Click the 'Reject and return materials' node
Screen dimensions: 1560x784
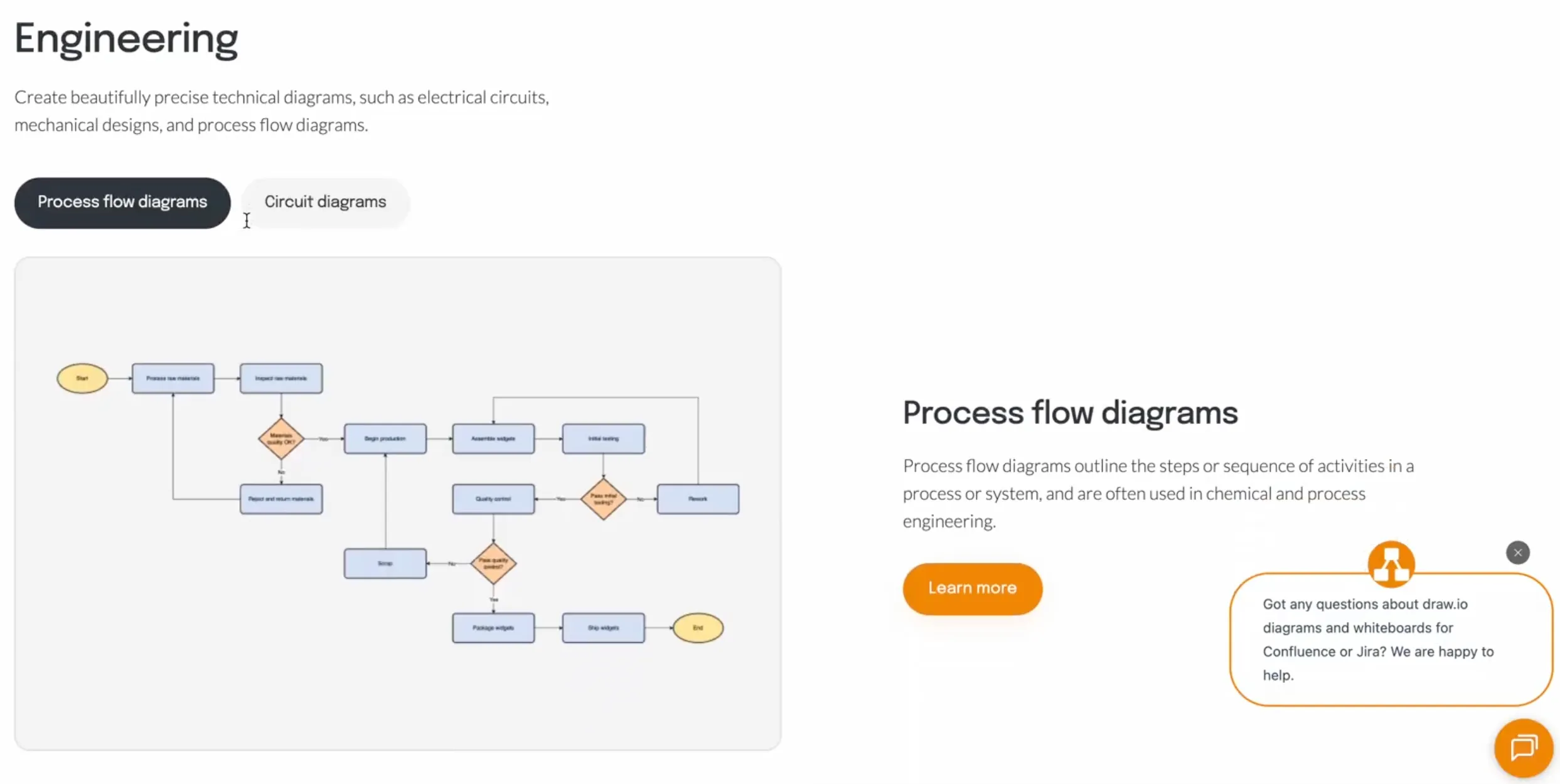280,499
